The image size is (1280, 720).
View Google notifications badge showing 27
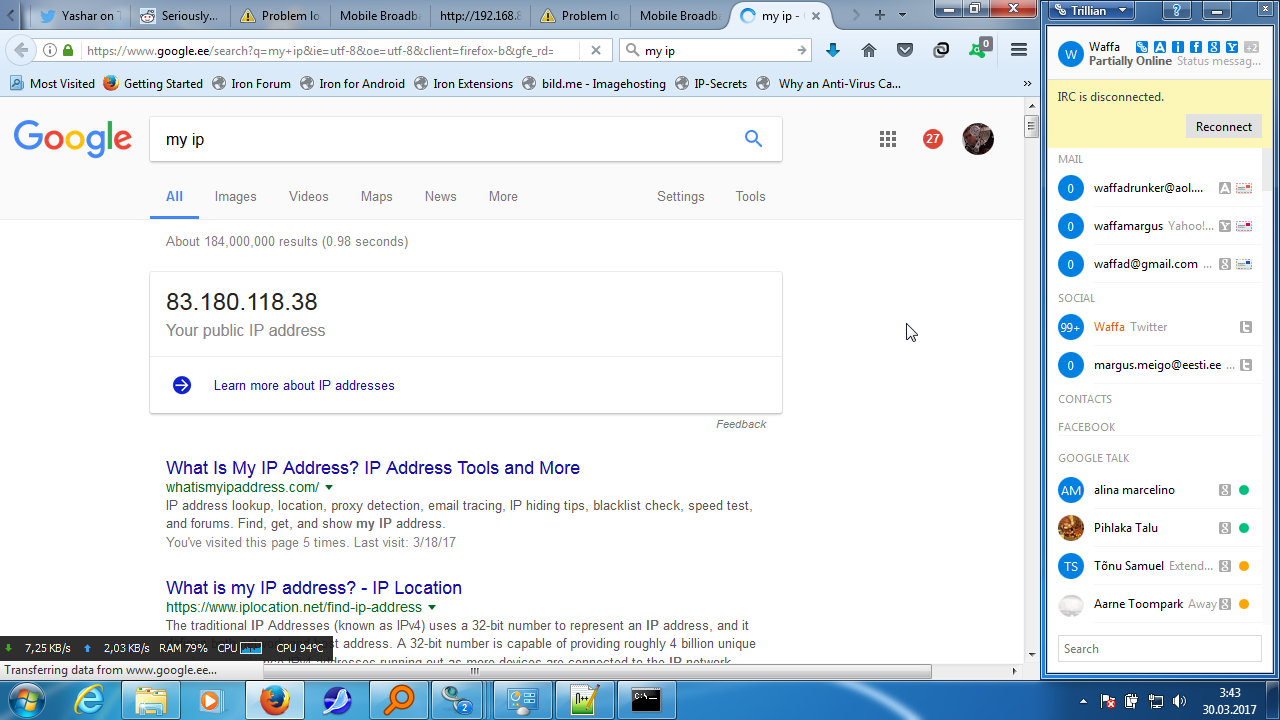coord(933,139)
